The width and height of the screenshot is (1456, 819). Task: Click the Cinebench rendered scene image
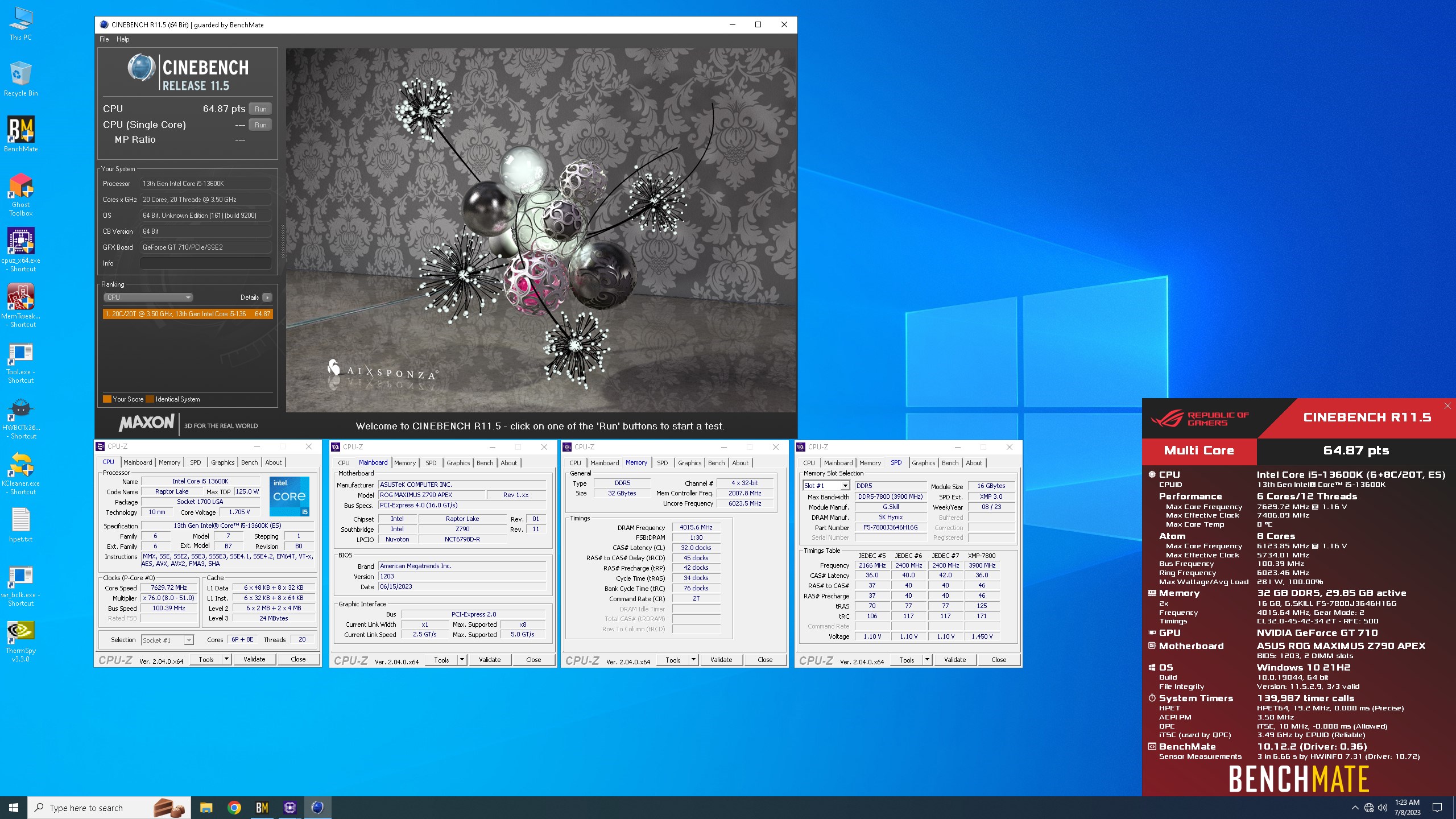(540, 230)
